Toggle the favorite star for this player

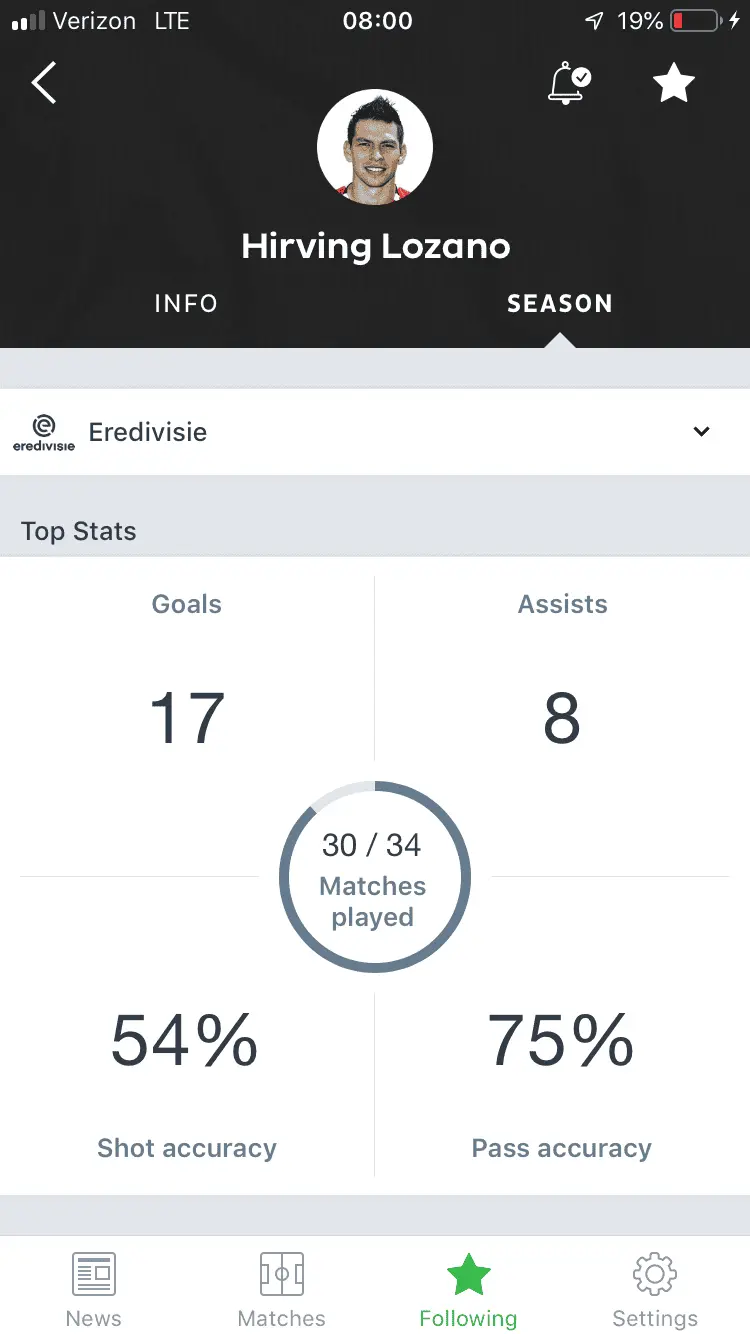tap(674, 83)
